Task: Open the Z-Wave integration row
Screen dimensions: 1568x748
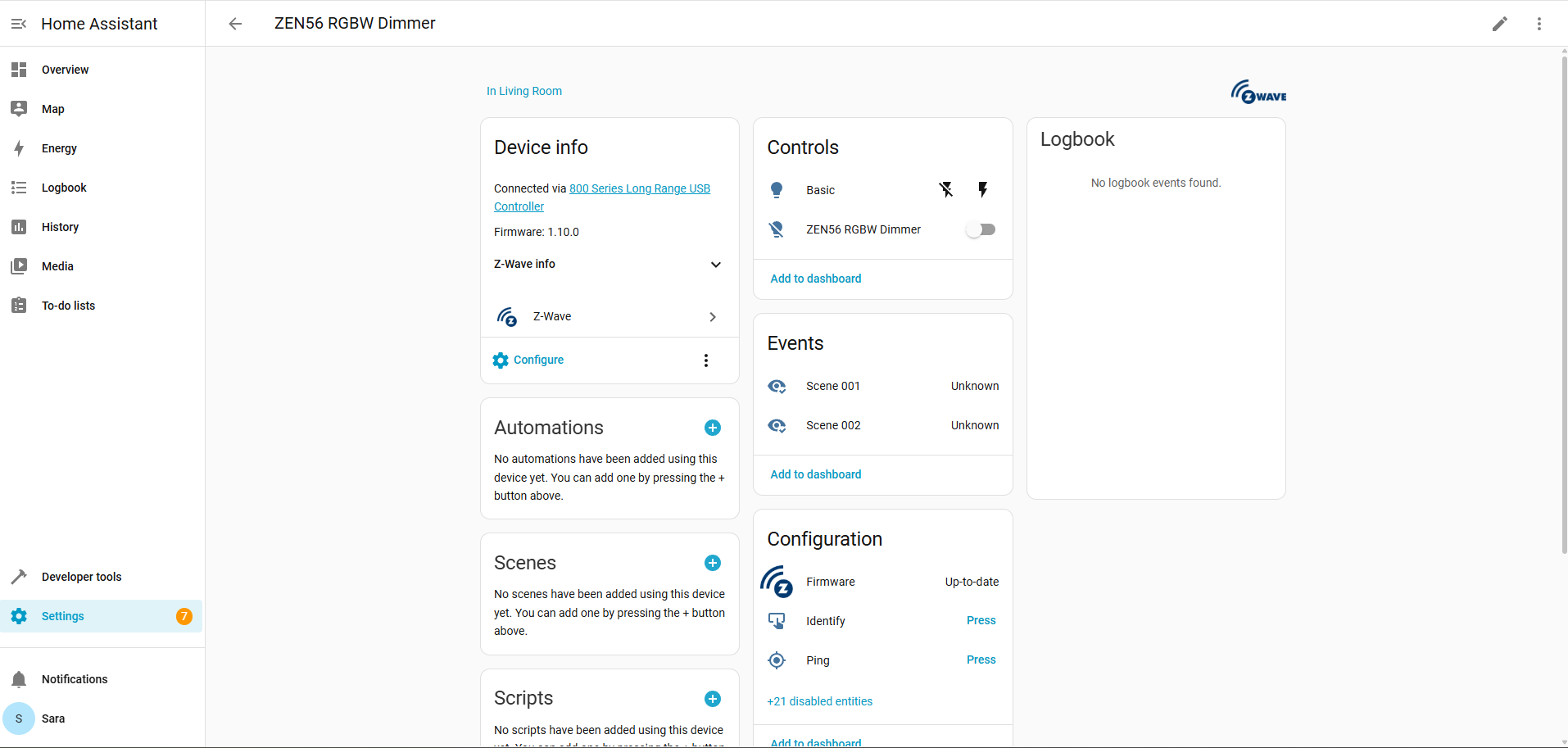Action: click(609, 317)
